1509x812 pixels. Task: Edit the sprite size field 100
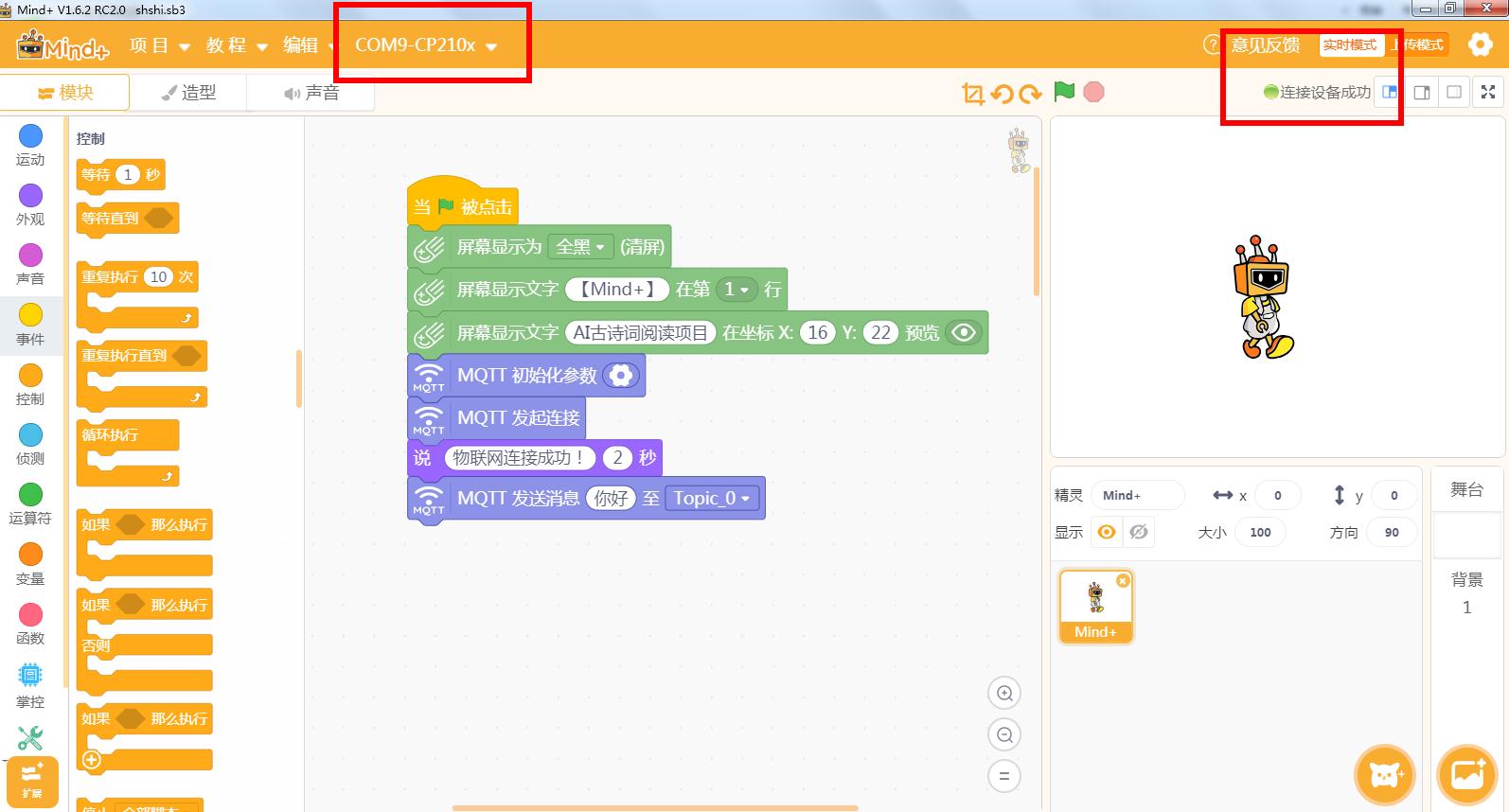[1260, 532]
